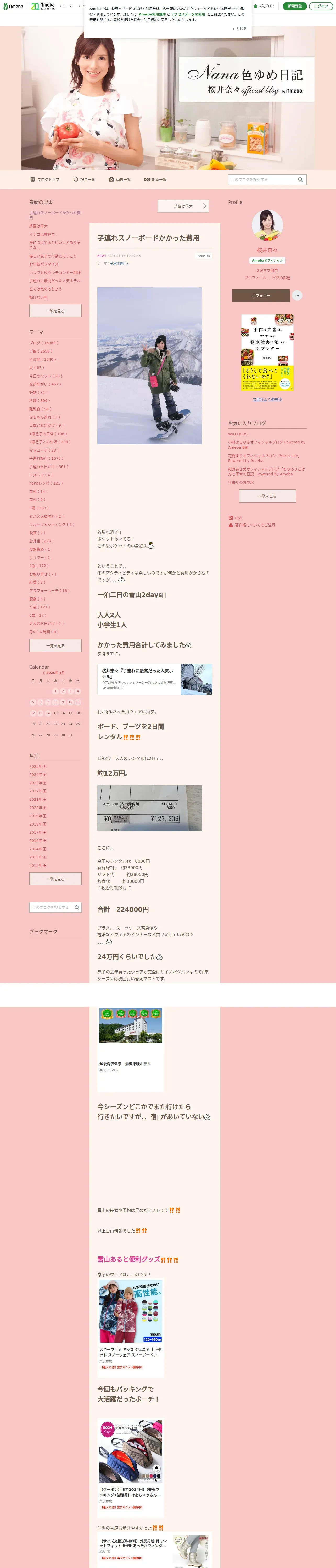Screen dimensions: 336x1568
Task: Click the header search magnifier icon
Action: click(x=300, y=180)
